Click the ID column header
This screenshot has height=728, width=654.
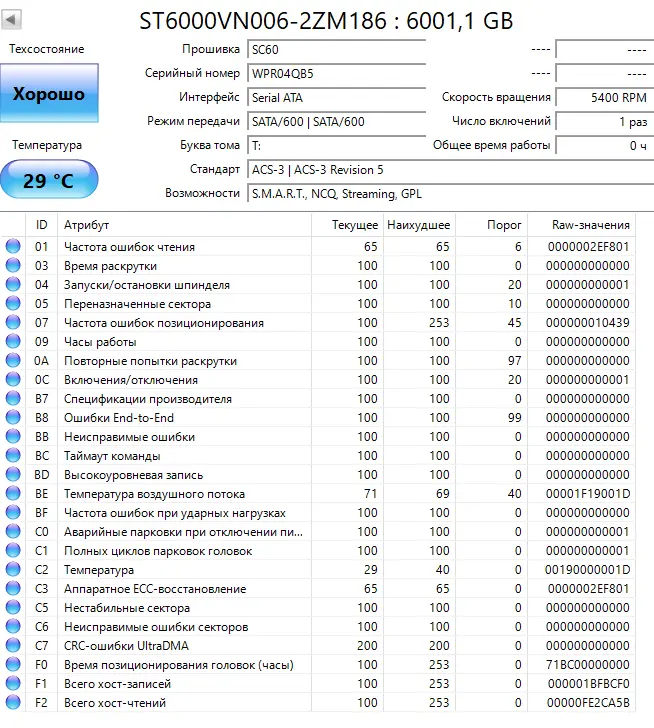(x=41, y=225)
